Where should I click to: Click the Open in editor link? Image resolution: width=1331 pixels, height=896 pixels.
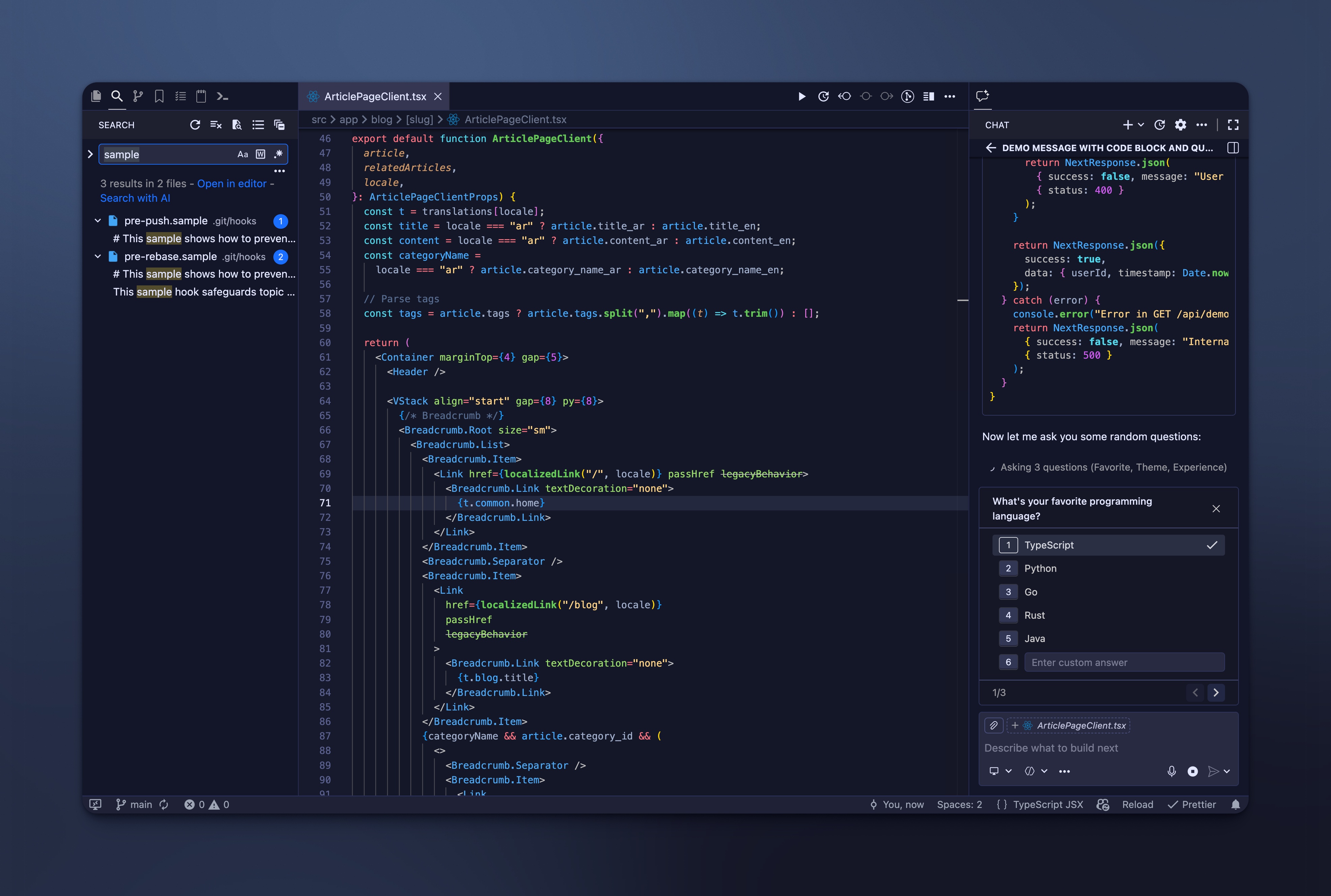click(232, 184)
